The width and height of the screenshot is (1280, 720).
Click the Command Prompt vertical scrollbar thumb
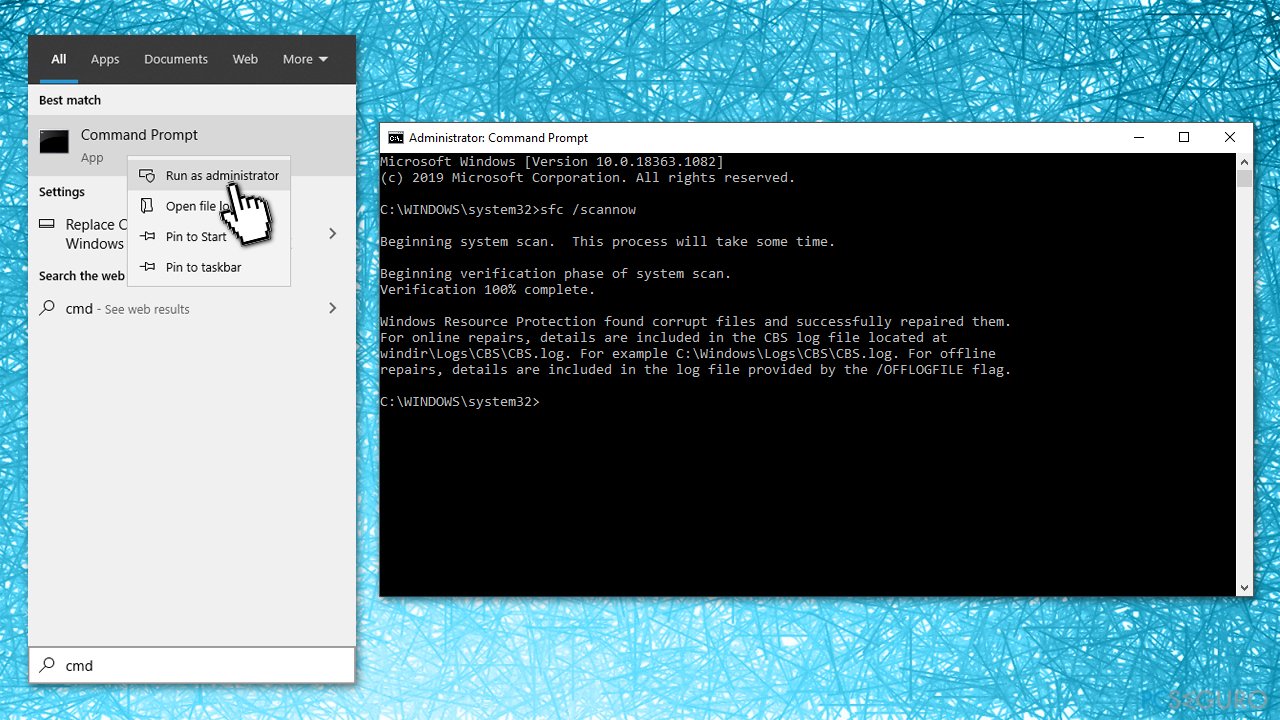pyautogui.click(x=1245, y=179)
